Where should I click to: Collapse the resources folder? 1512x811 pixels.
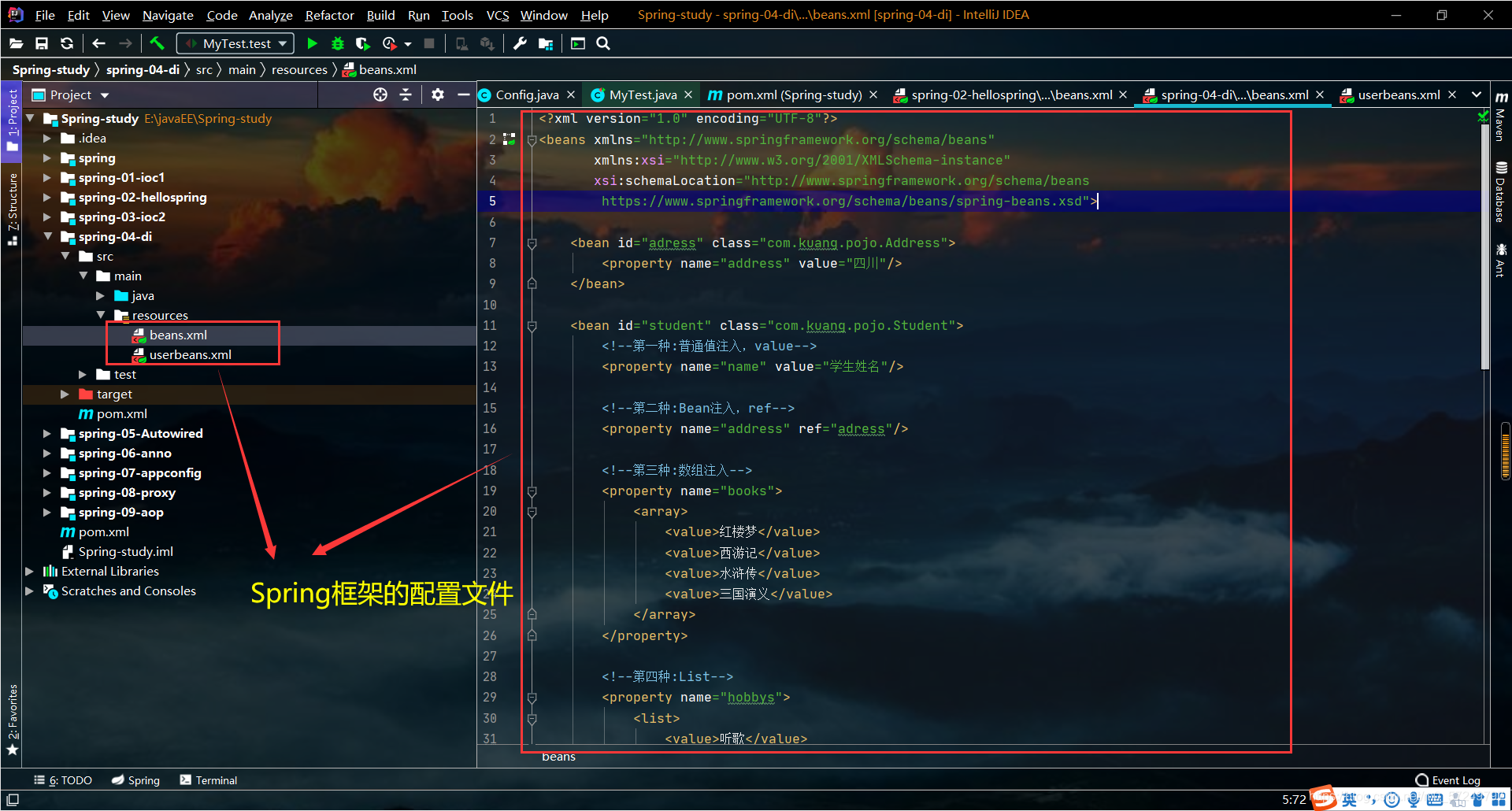pyautogui.click(x=101, y=315)
